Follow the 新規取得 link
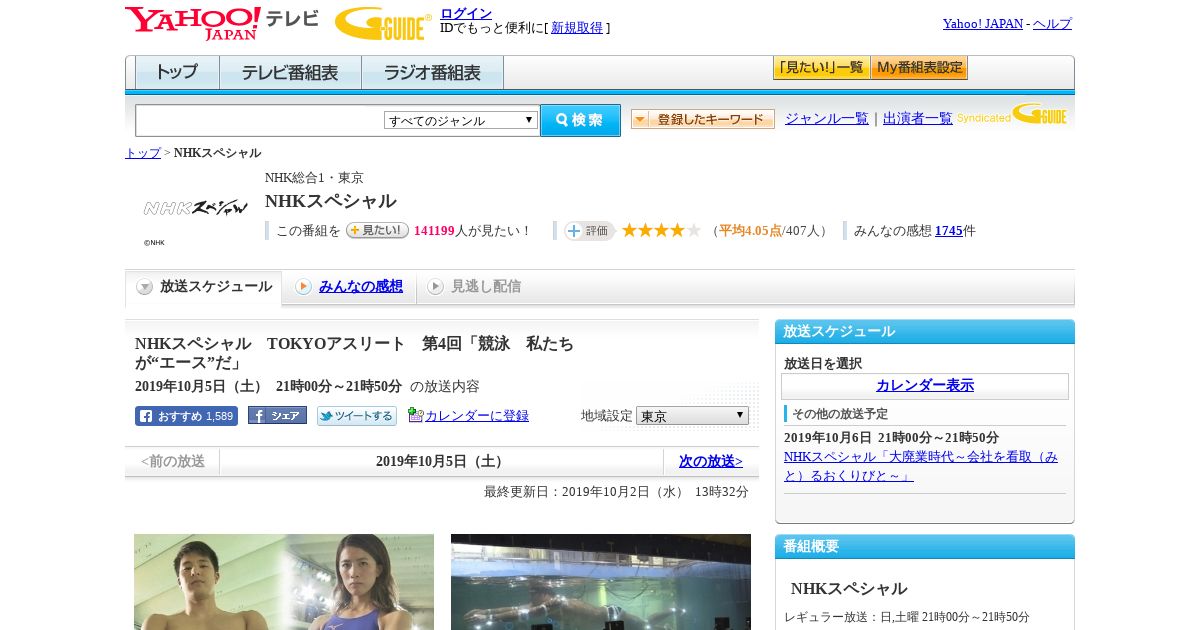Image resolution: width=1200 pixels, height=630 pixels. 577,28
